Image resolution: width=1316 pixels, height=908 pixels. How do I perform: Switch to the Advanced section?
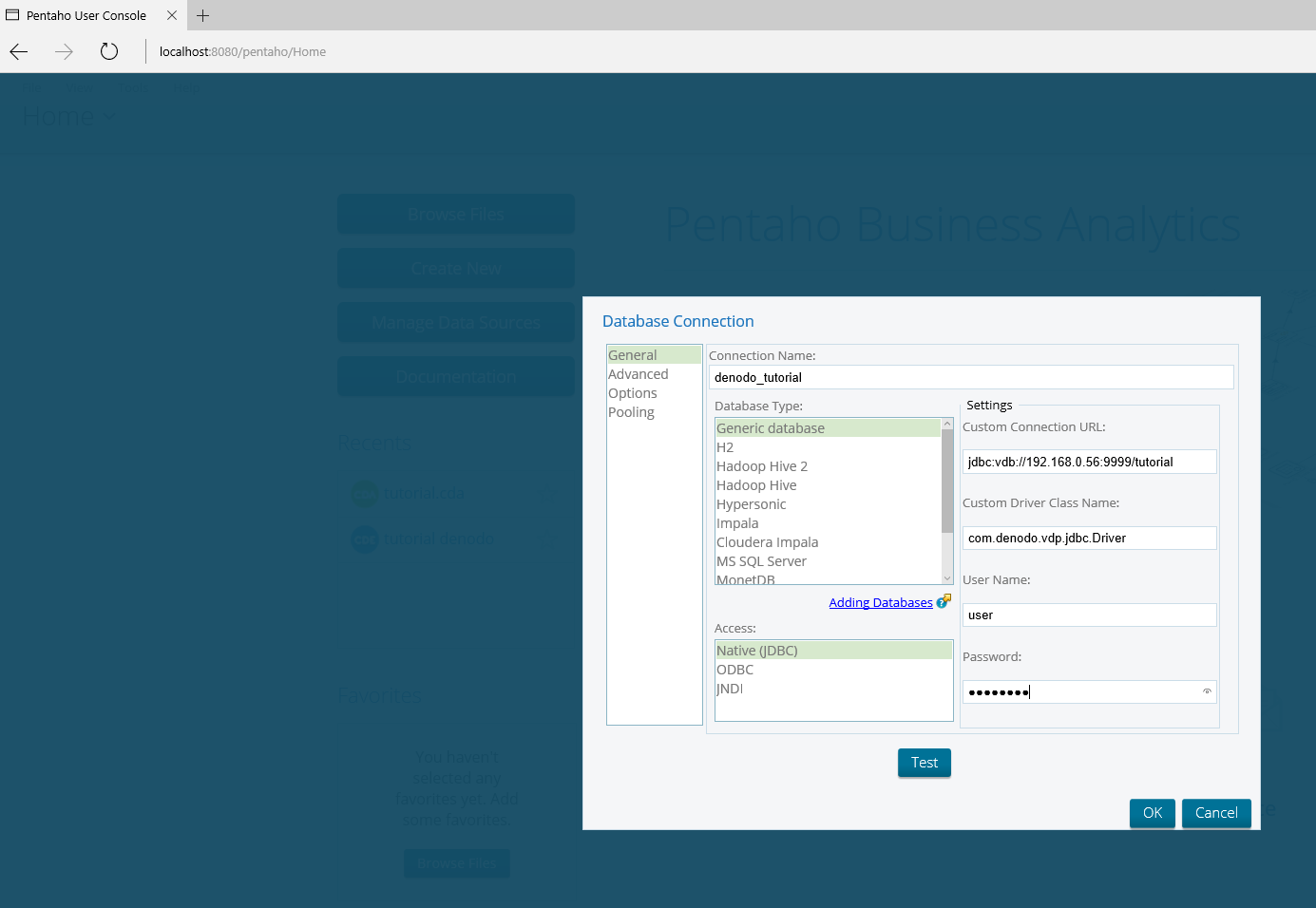[654, 374]
